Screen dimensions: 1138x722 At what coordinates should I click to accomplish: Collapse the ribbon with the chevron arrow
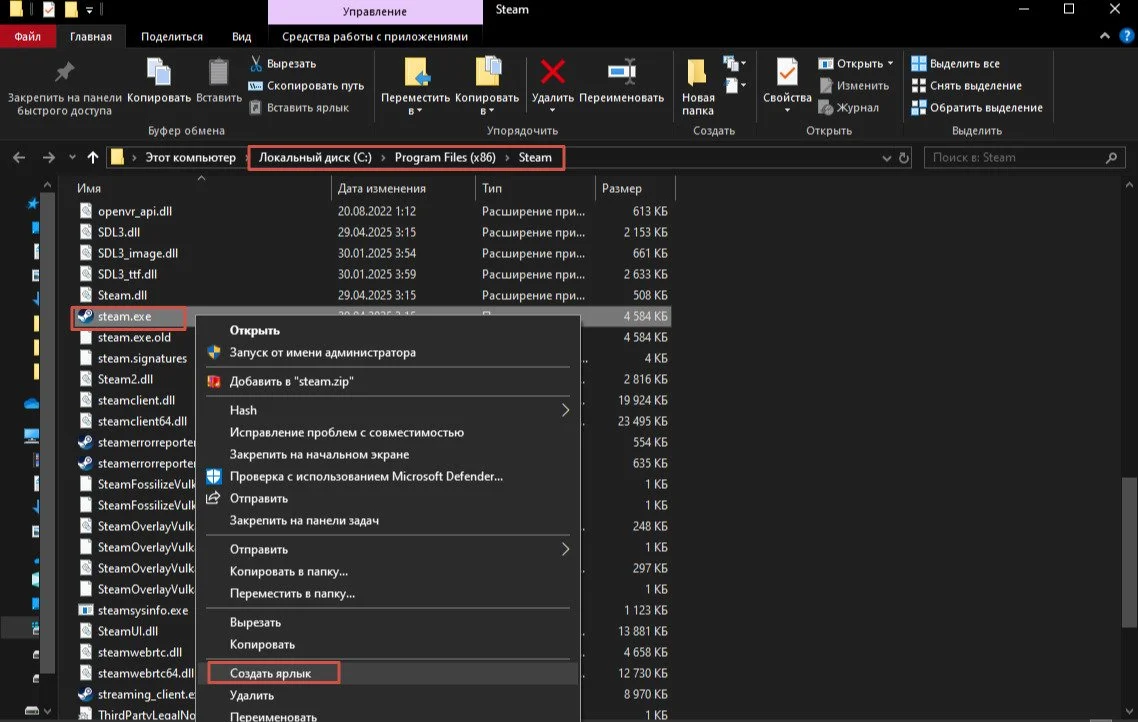[1105, 36]
